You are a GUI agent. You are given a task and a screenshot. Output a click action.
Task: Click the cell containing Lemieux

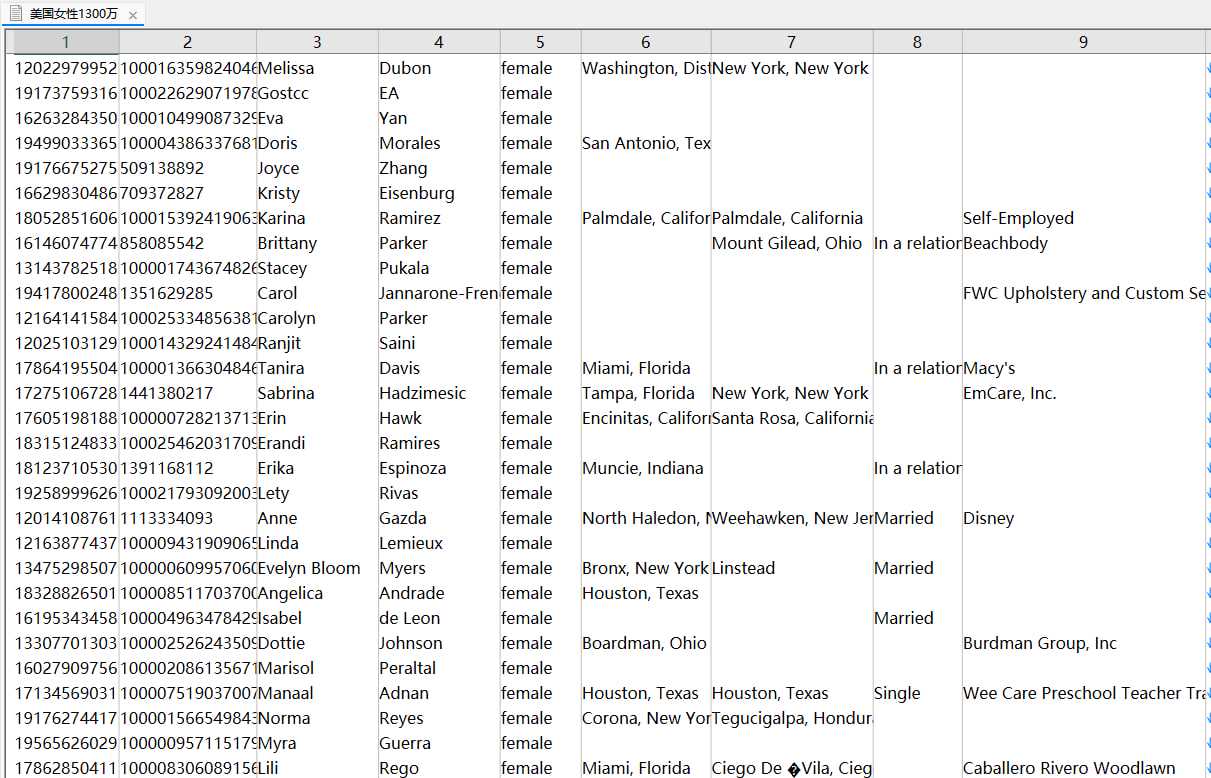[x=439, y=543]
